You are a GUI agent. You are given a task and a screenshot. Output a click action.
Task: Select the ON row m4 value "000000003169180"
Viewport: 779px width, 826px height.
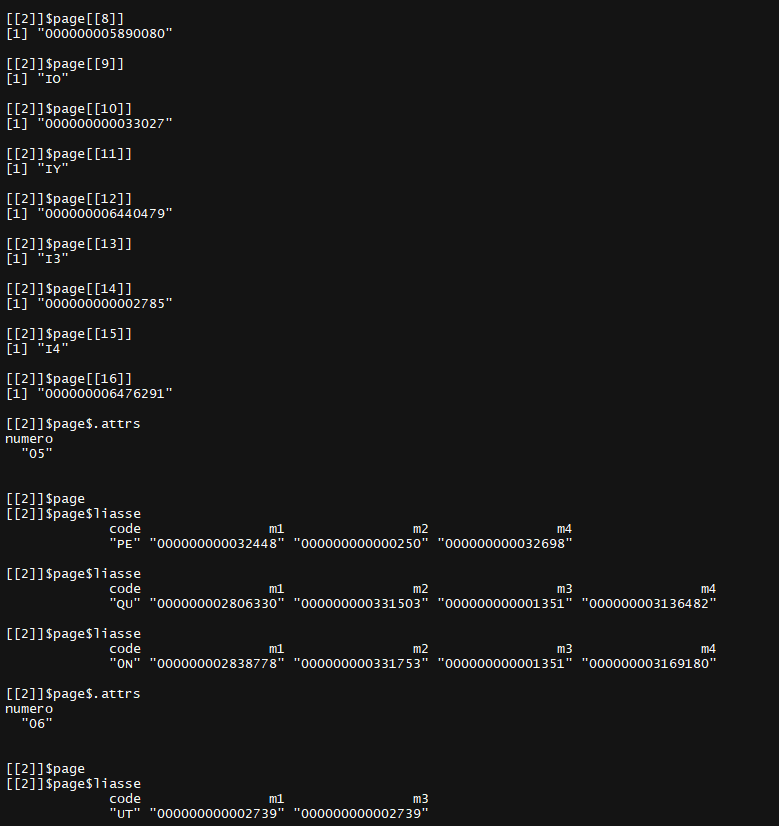point(649,664)
